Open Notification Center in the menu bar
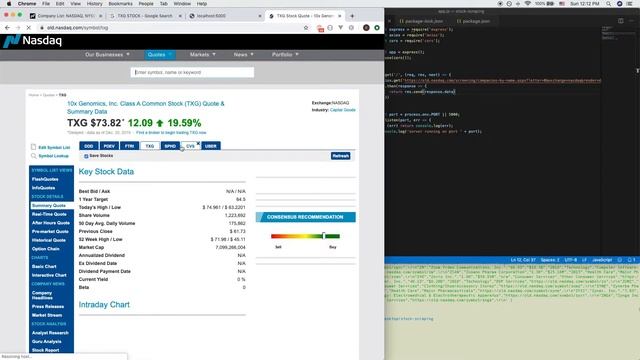This screenshot has width=640, height=360. [630, 4]
